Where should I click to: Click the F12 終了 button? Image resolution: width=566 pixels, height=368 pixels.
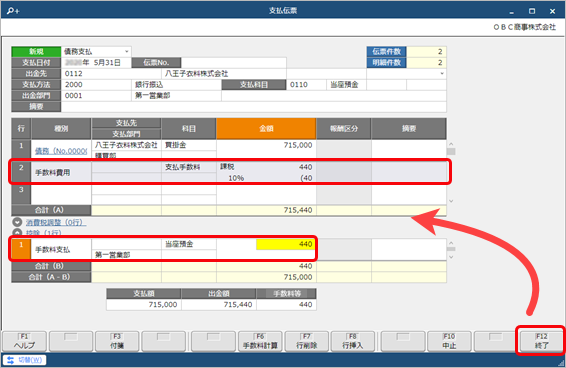coord(541,341)
